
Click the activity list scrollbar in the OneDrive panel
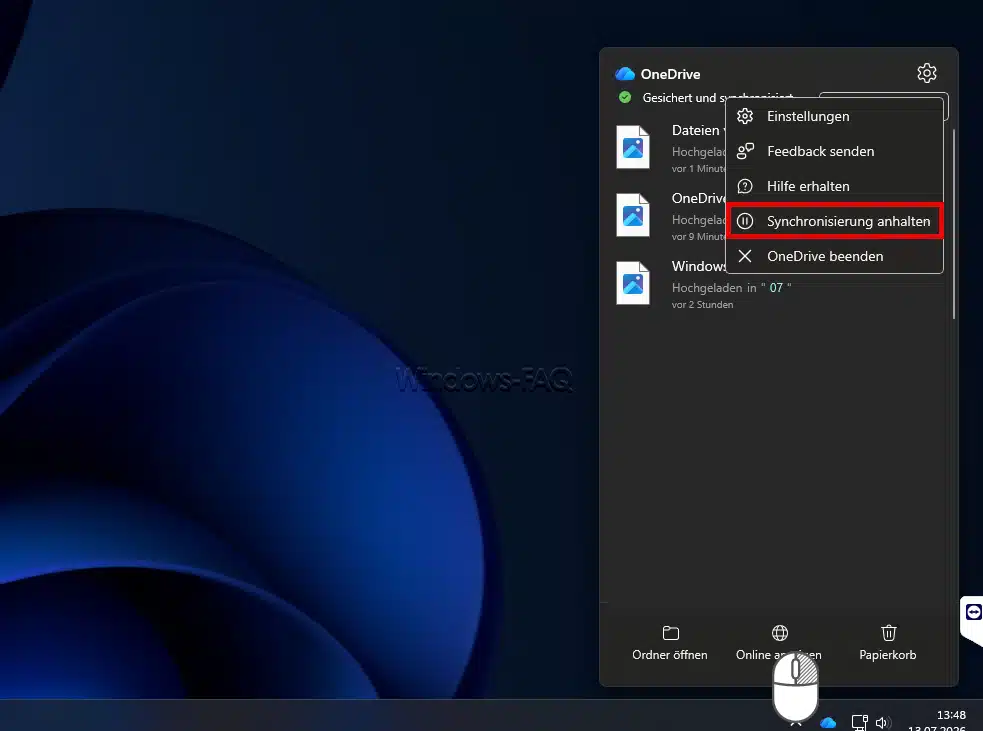[x=954, y=224]
